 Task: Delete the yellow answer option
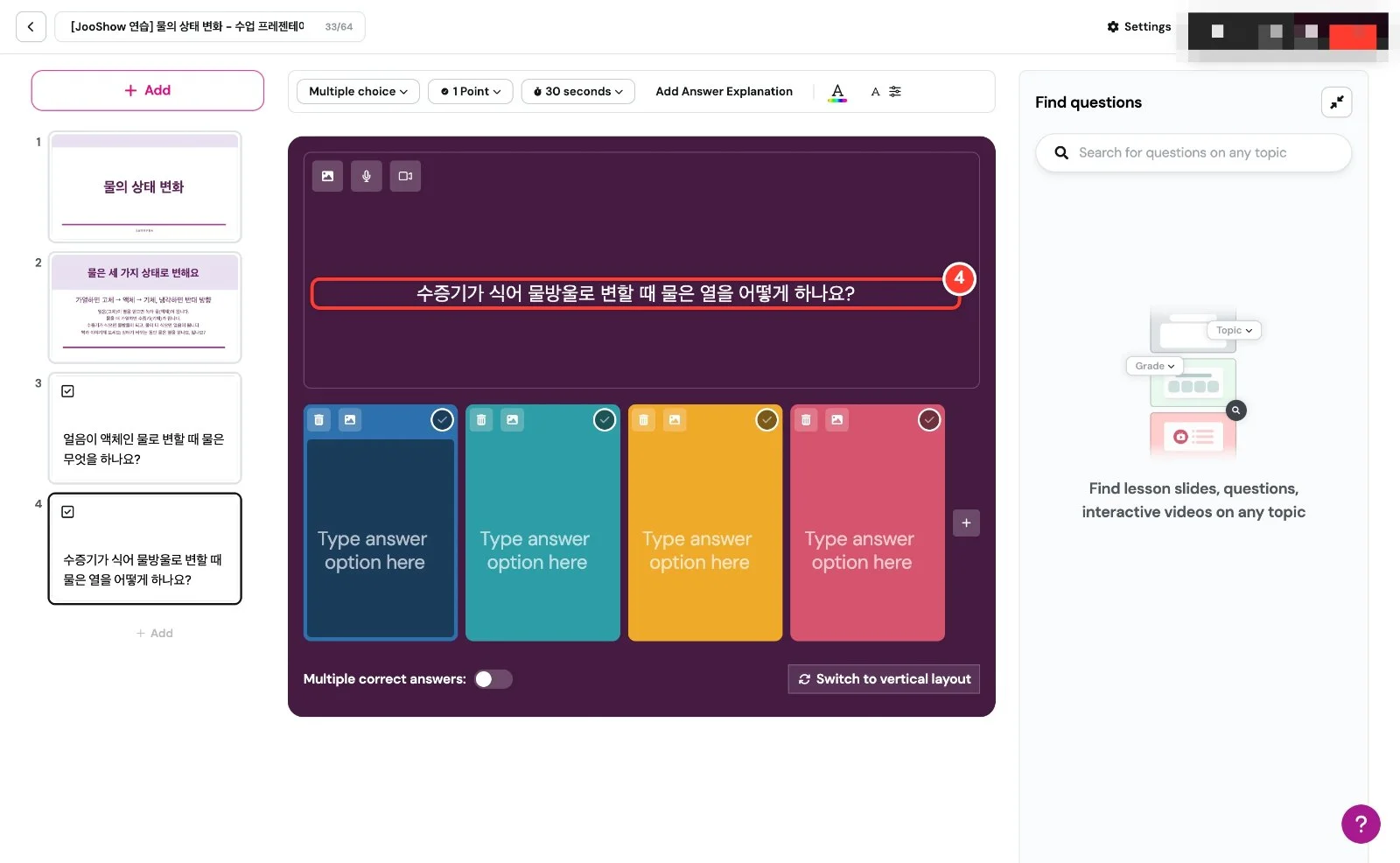click(x=643, y=420)
